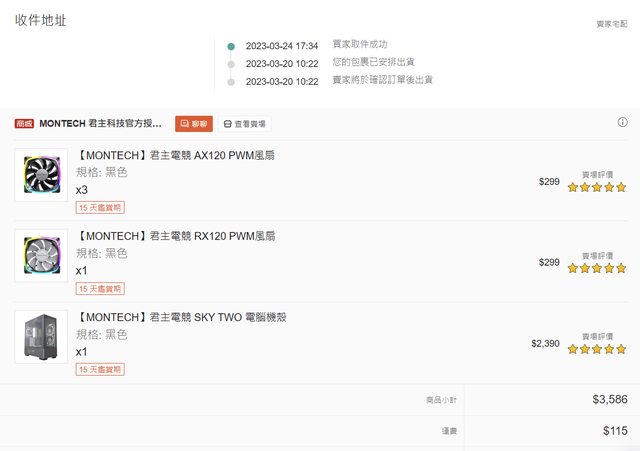Click the 15天鑑賞期 tag under AX120 fan
This screenshot has height=451, width=640.
[100, 208]
